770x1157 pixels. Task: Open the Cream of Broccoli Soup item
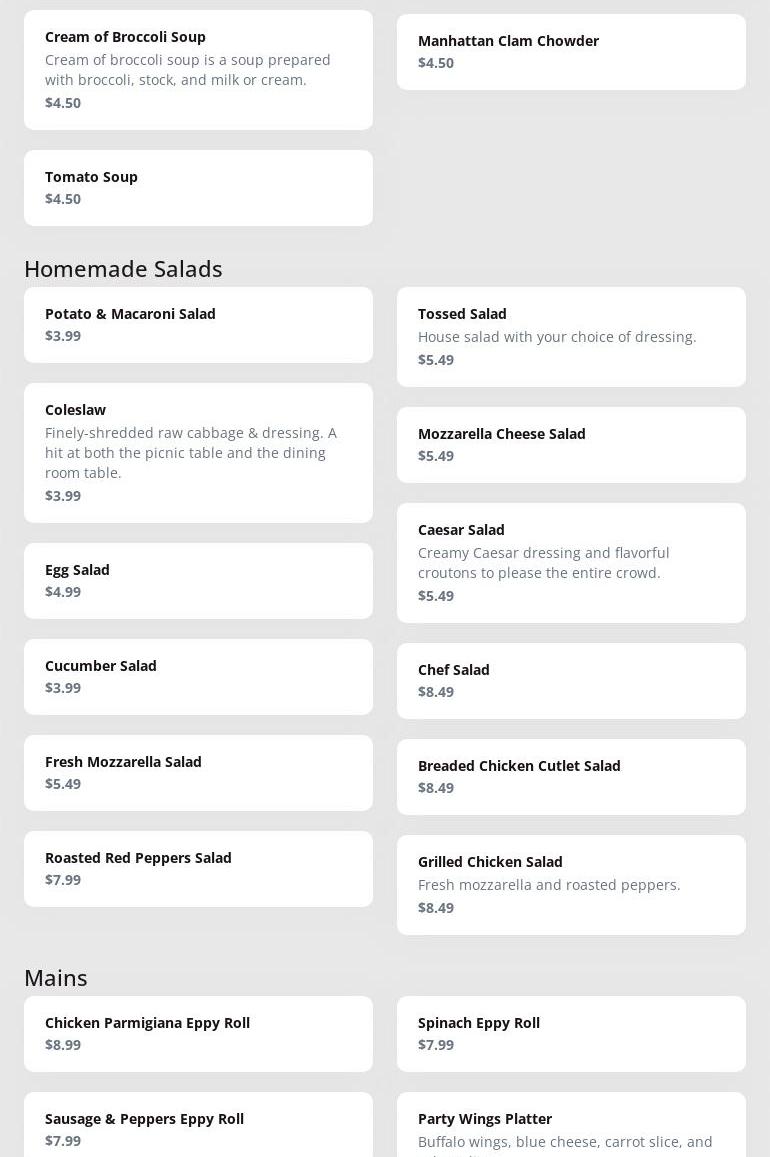pyautogui.click(x=198, y=70)
